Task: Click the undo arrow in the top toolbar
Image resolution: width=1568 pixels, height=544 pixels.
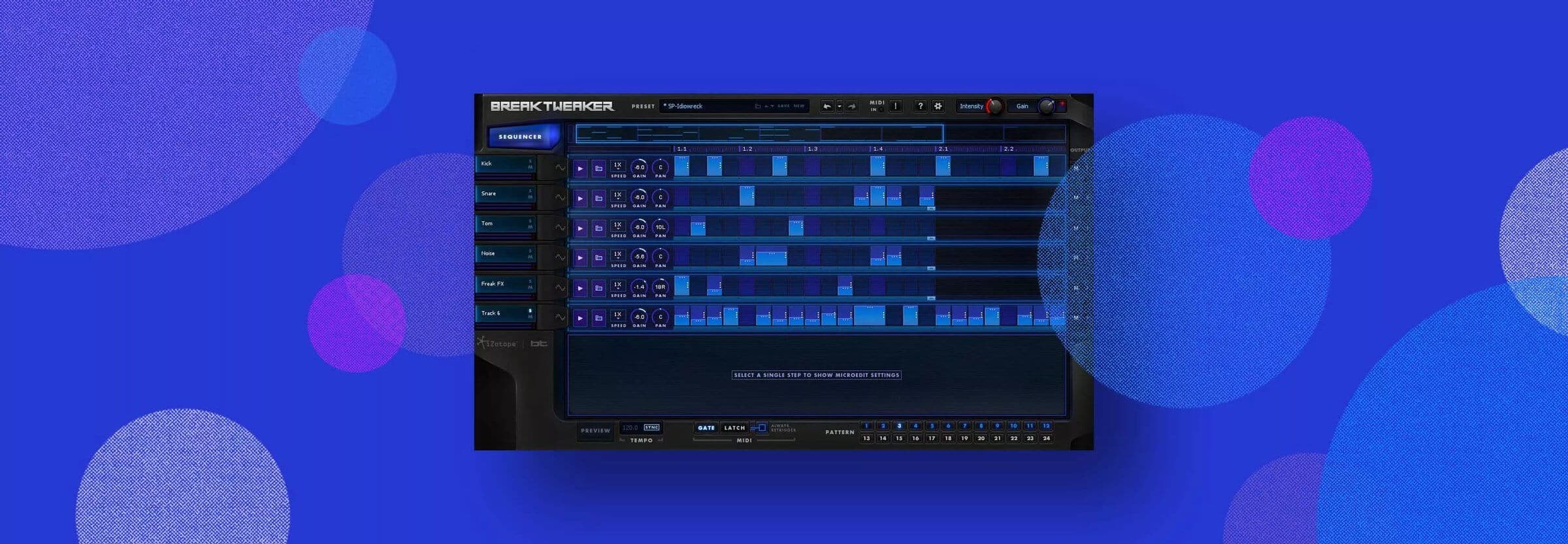Action: click(827, 106)
